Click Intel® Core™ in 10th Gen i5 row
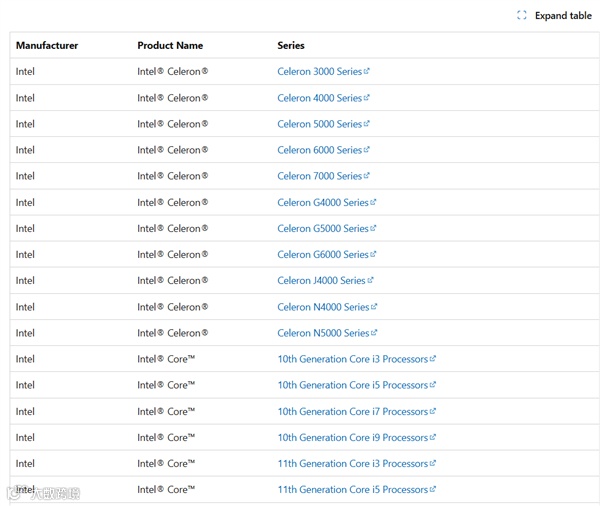Viewport: 600px width, 506px height. (x=166, y=385)
